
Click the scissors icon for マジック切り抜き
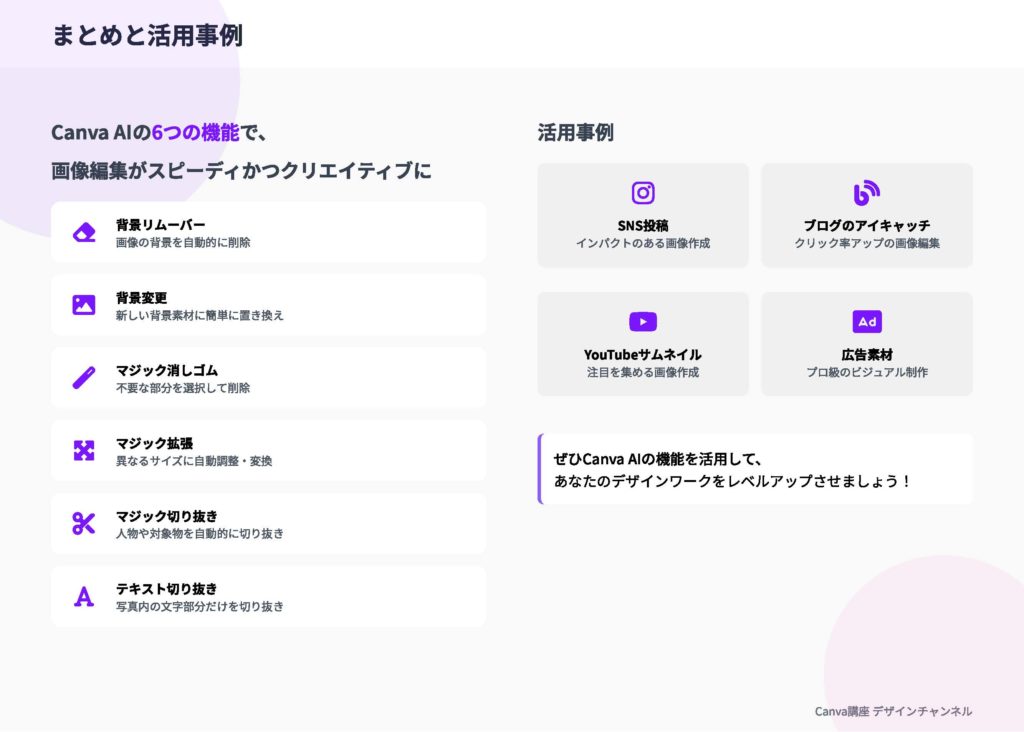click(x=84, y=523)
